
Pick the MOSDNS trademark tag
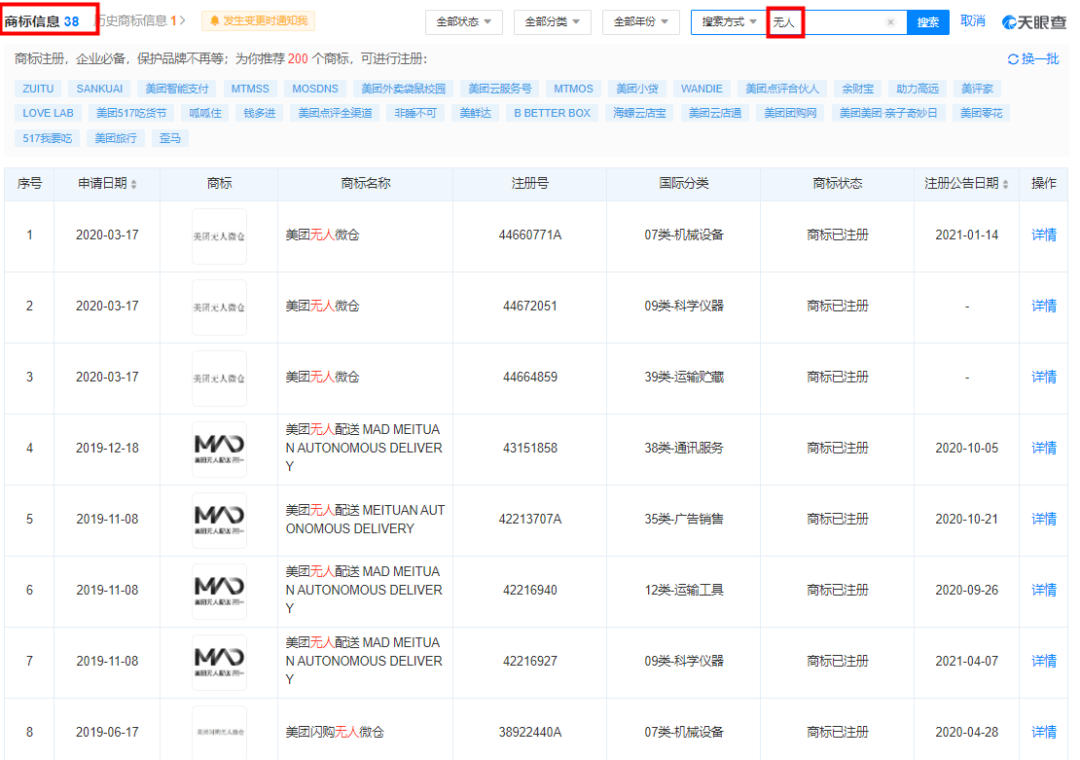[315, 89]
